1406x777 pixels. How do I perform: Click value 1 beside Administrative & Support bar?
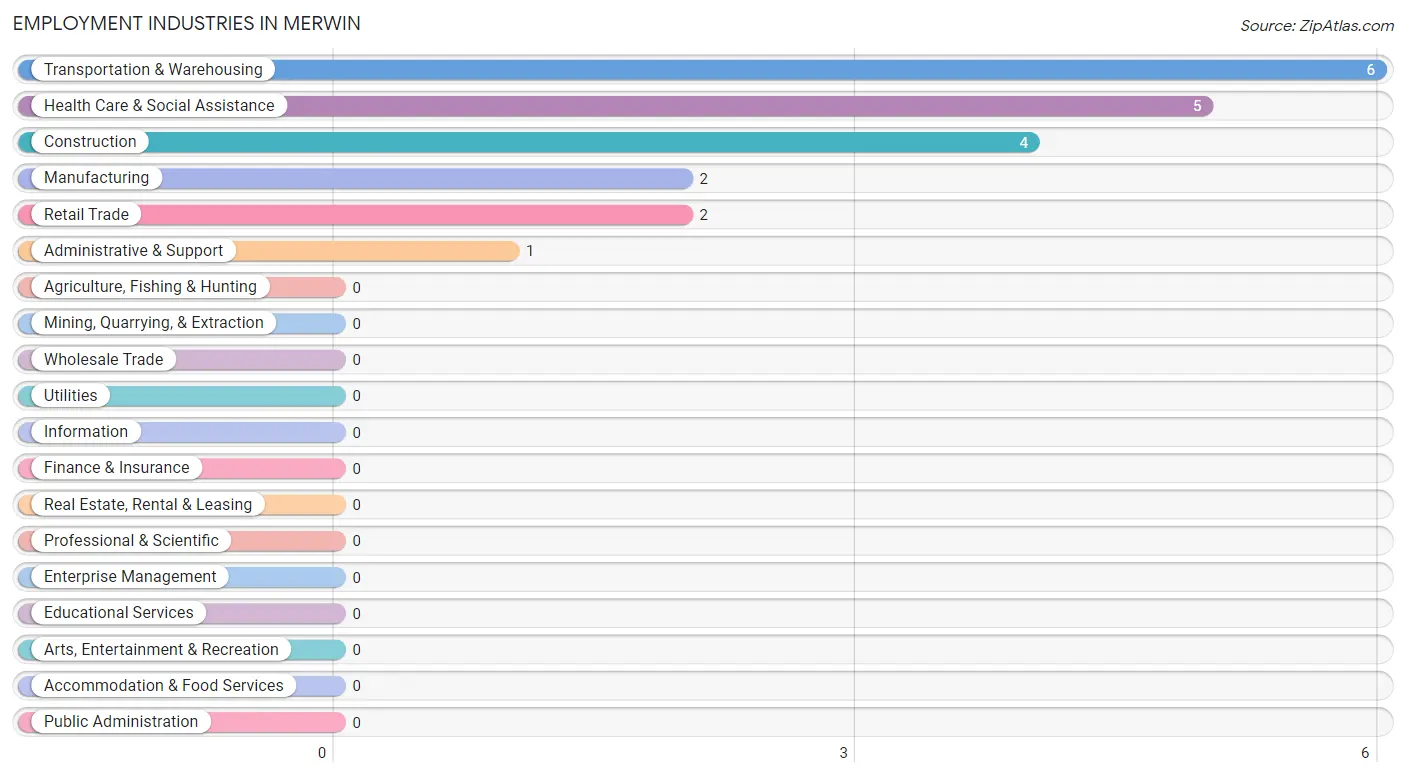coord(530,251)
